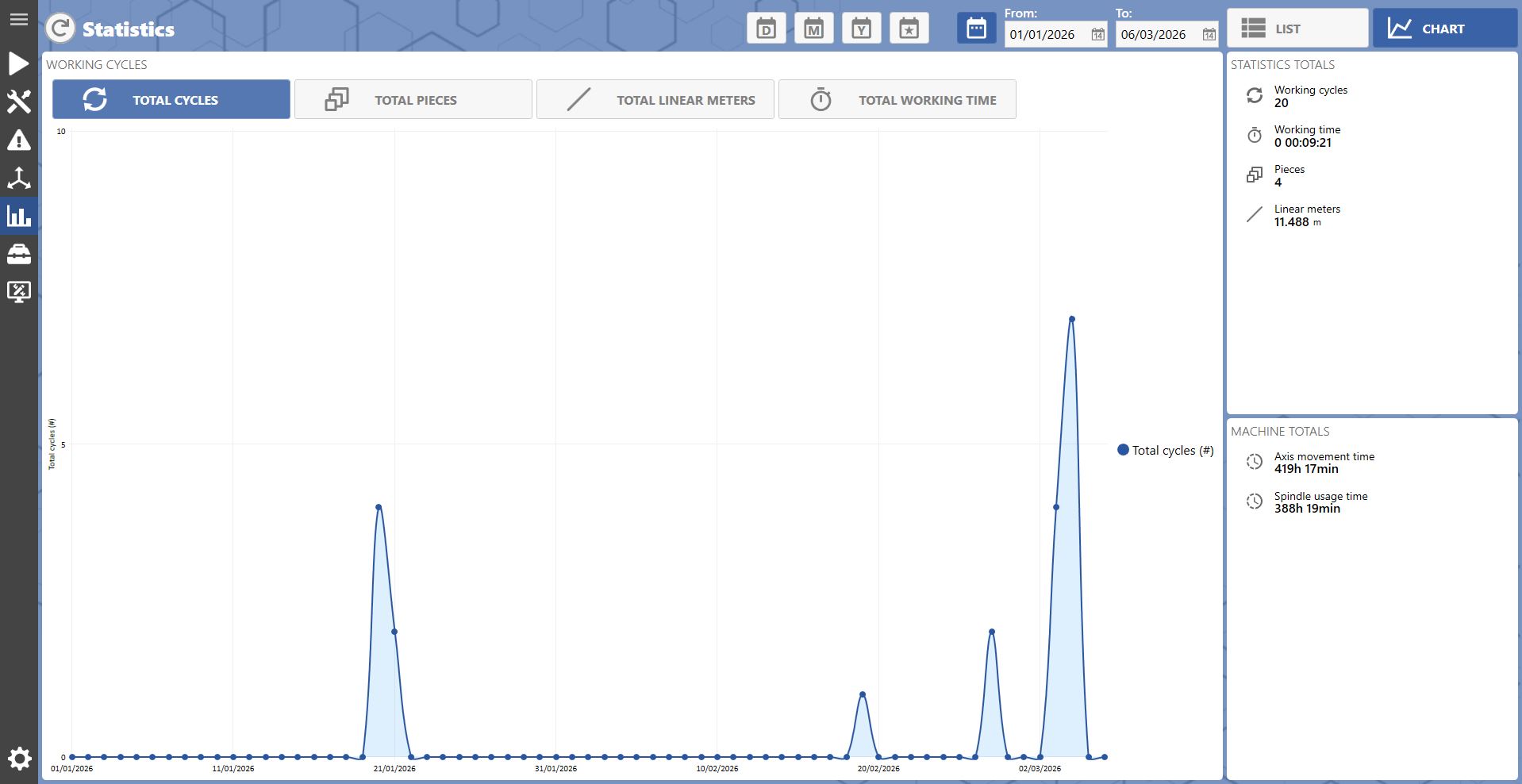This screenshot has width=1522, height=784.
Task: Open settings gear in the sidebar
Action: click(x=19, y=759)
